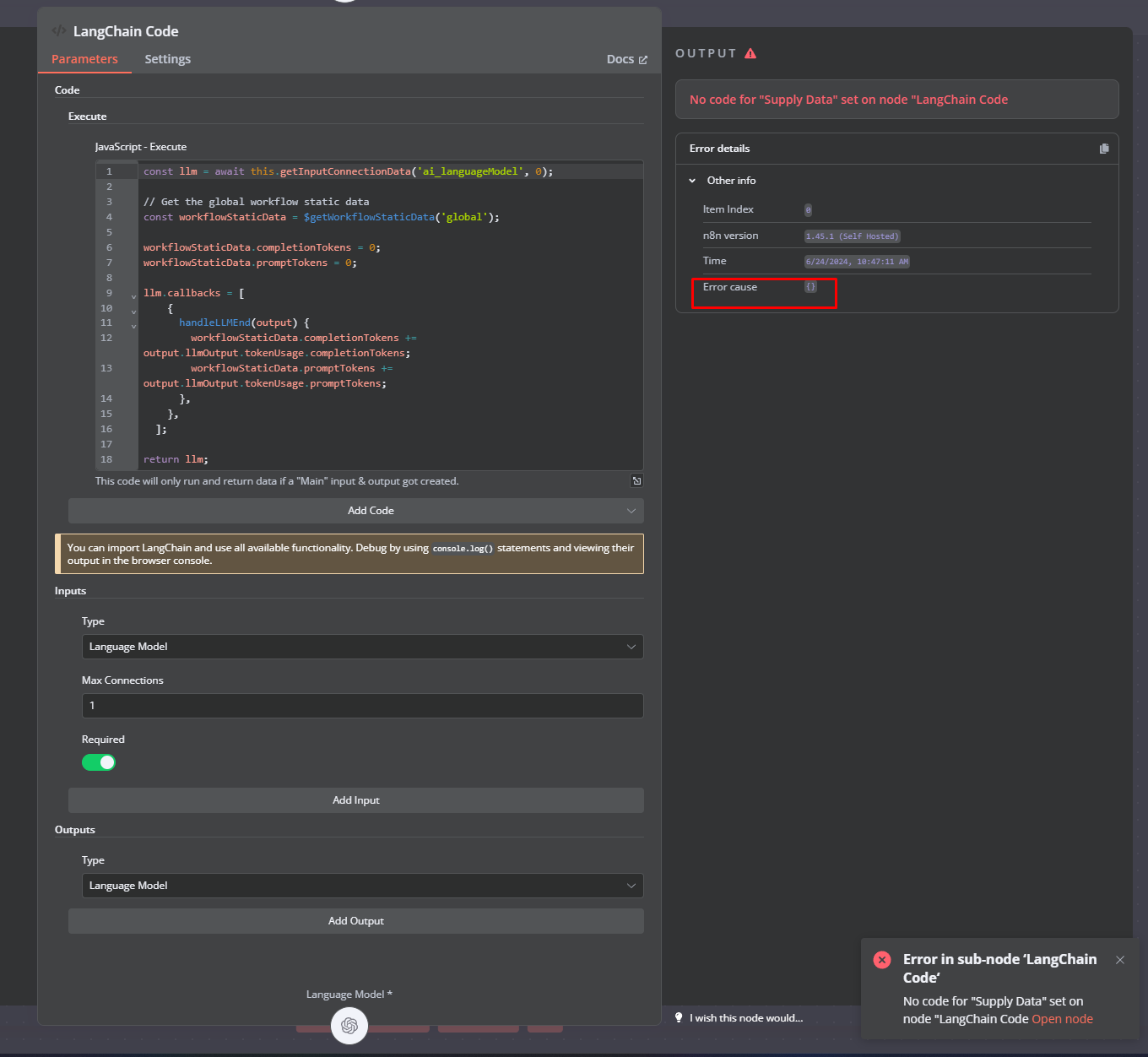Collapse the Other info section
Image resolution: width=1148 pixels, height=1057 pixels.
click(x=692, y=181)
